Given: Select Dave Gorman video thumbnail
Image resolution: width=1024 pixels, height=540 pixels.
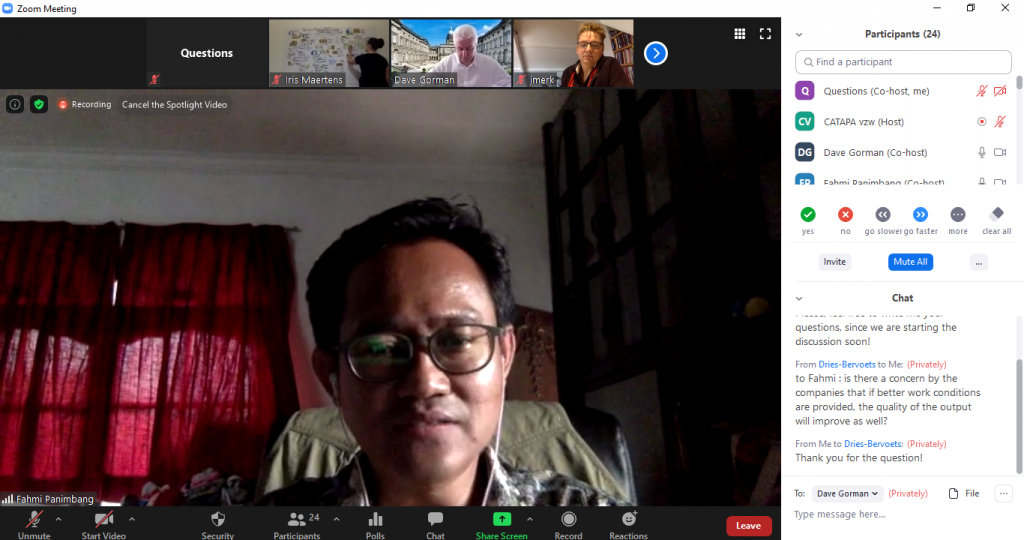Looking at the screenshot, I should [451, 53].
